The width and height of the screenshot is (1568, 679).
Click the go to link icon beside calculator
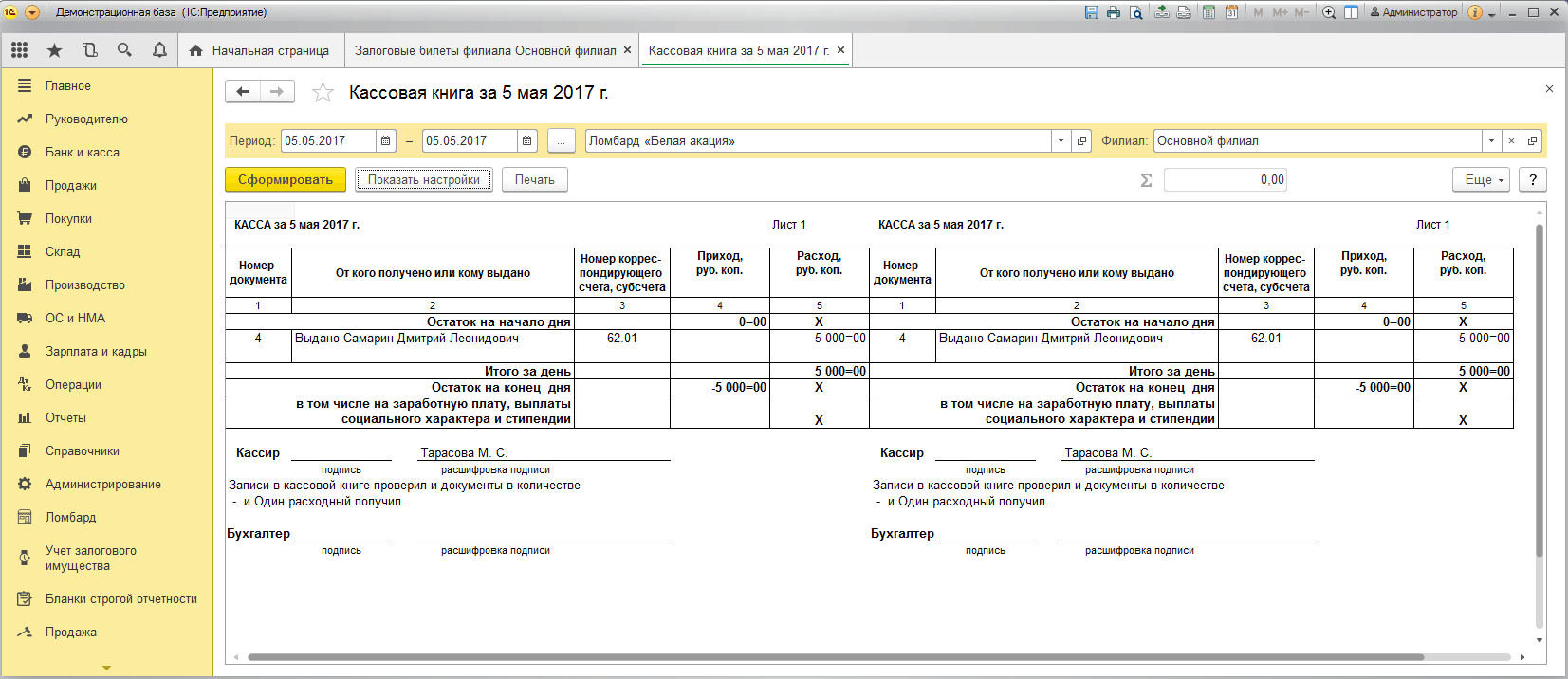1184,12
